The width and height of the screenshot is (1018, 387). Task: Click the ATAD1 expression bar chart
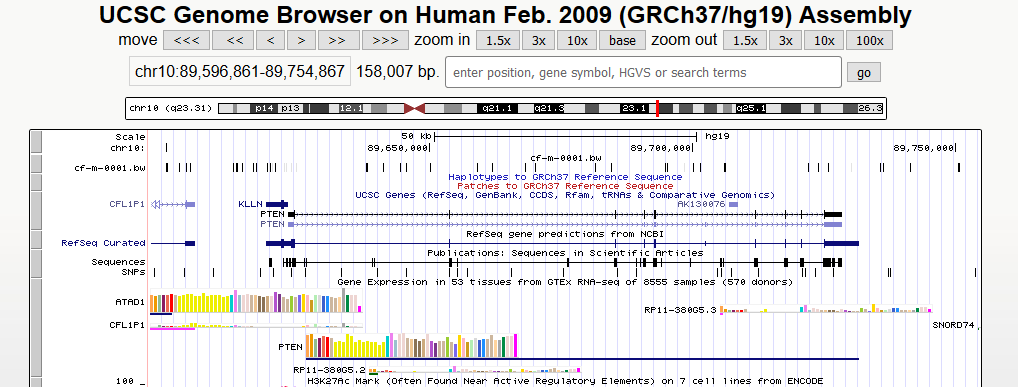click(x=255, y=302)
